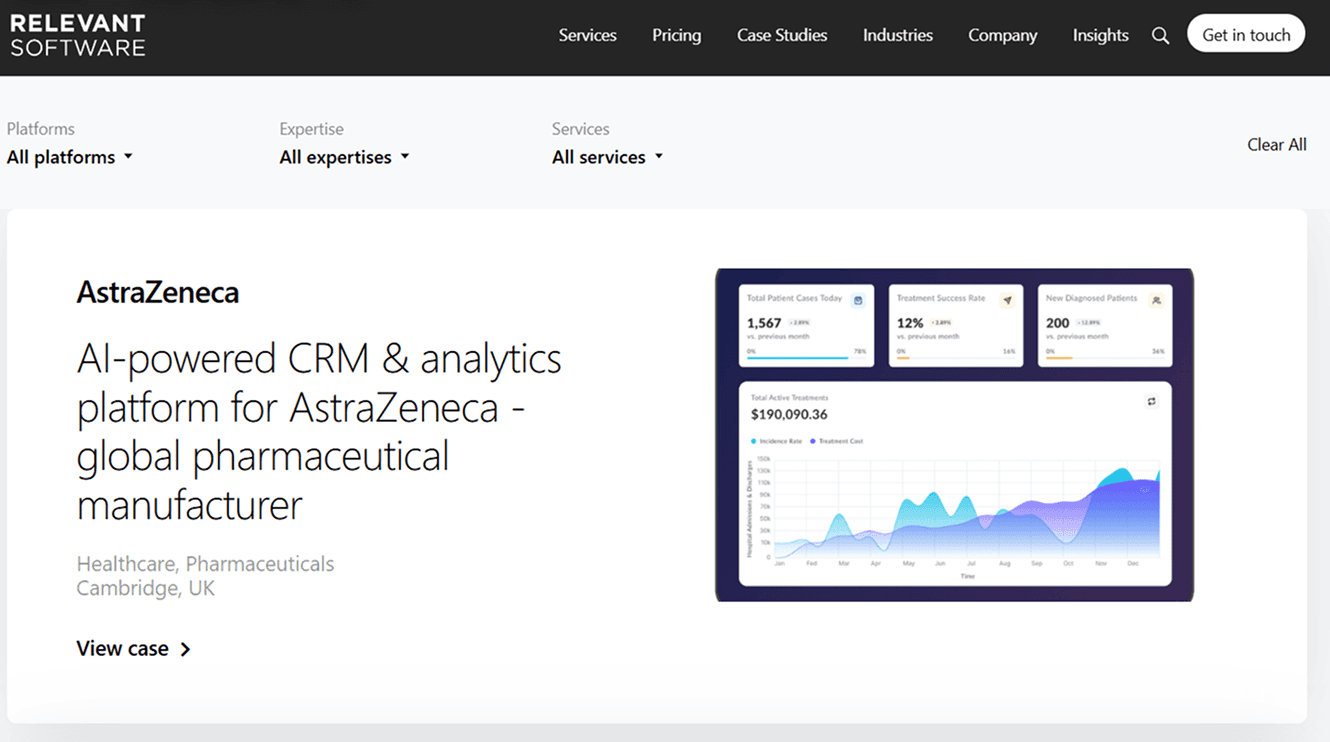Click the Clear All filters link
This screenshot has width=1330, height=742.
click(1276, 145)
